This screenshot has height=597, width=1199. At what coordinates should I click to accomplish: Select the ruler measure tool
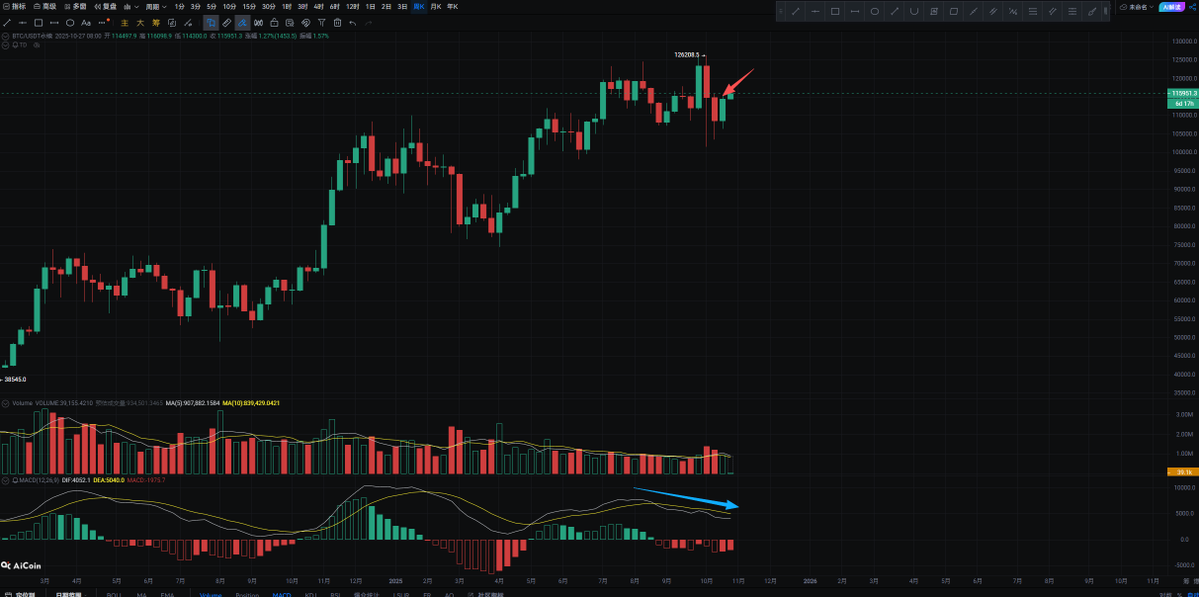point(227,23)
